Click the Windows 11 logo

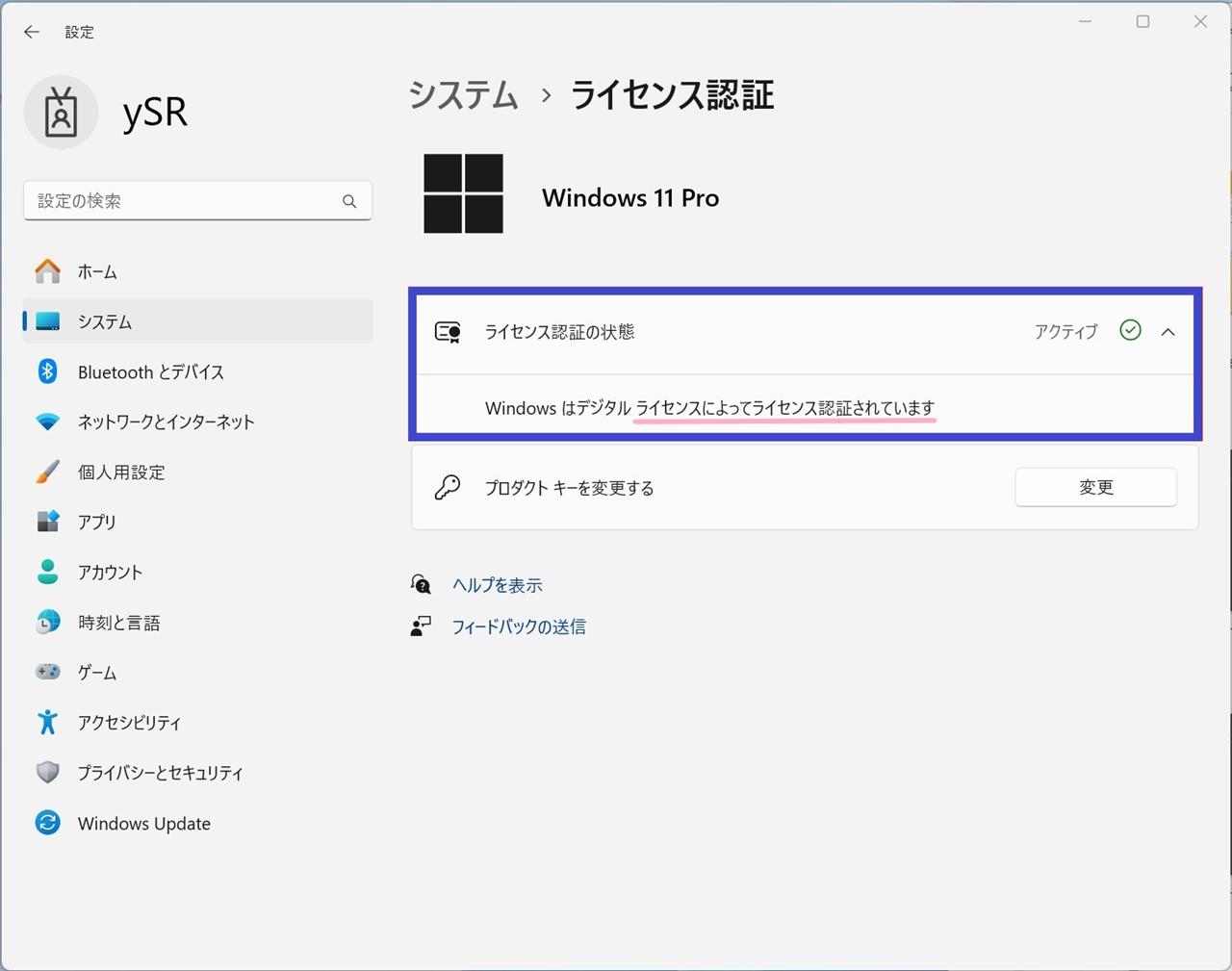(x=463, y=193)
